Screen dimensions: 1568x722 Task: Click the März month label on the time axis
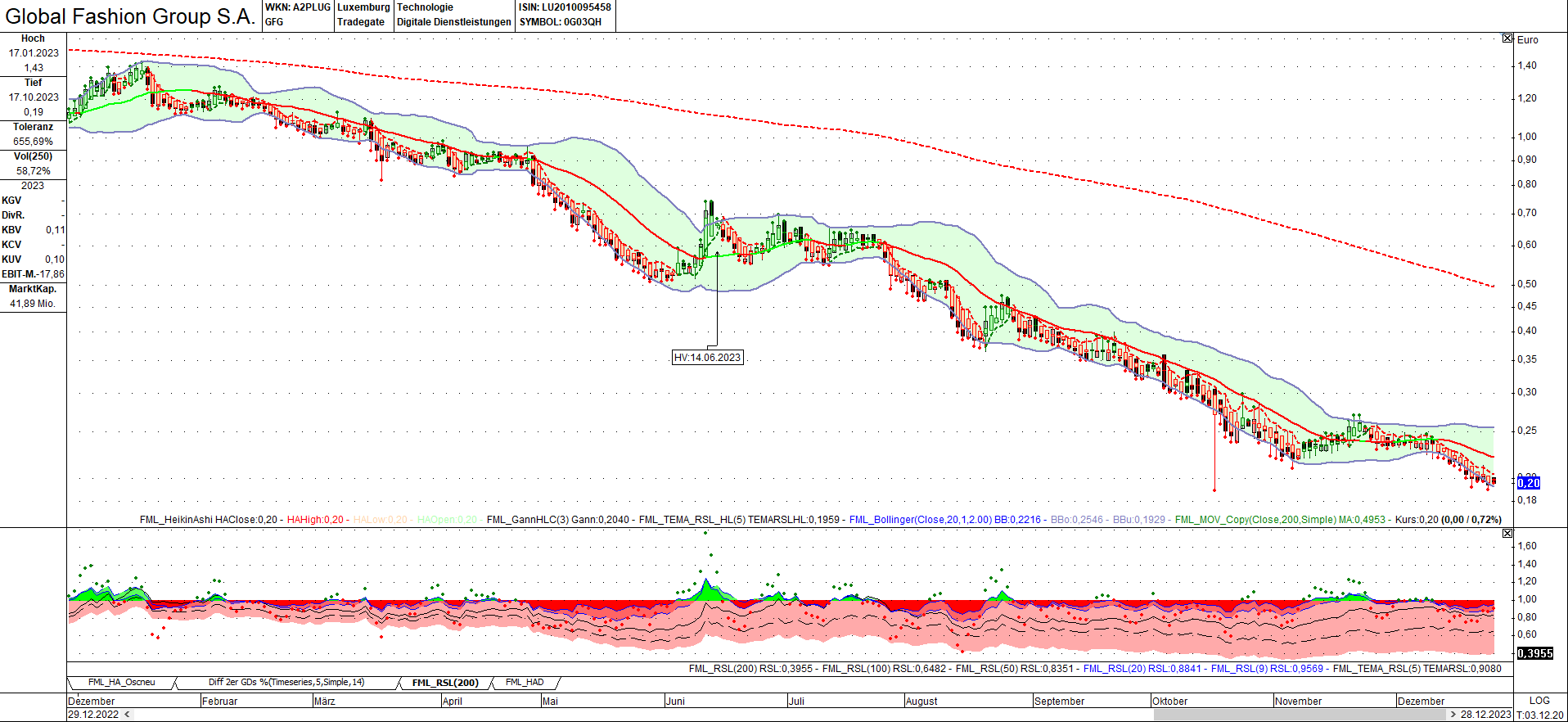[324, 702]
